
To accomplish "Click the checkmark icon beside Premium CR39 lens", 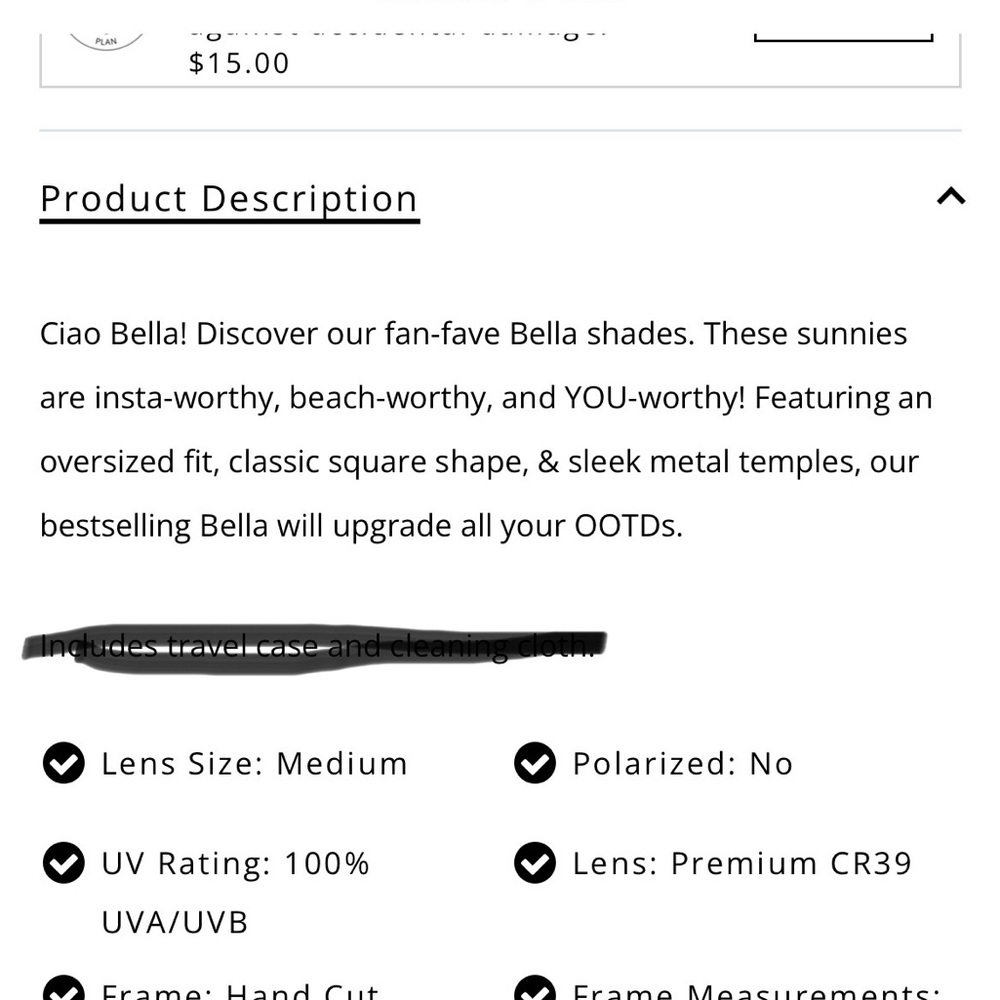I will [534, 862].
